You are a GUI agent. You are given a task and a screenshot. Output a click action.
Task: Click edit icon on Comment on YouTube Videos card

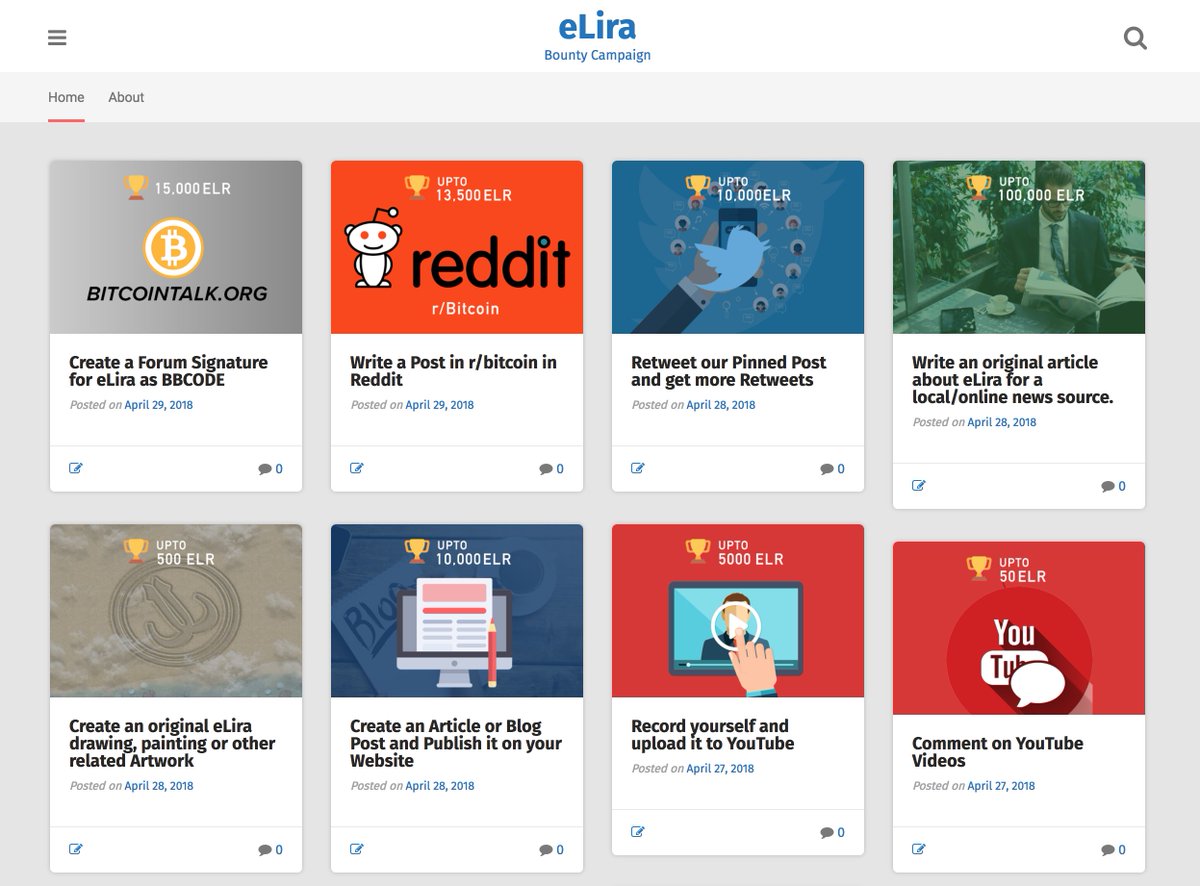pyautogui.click(x=919, y=849)
